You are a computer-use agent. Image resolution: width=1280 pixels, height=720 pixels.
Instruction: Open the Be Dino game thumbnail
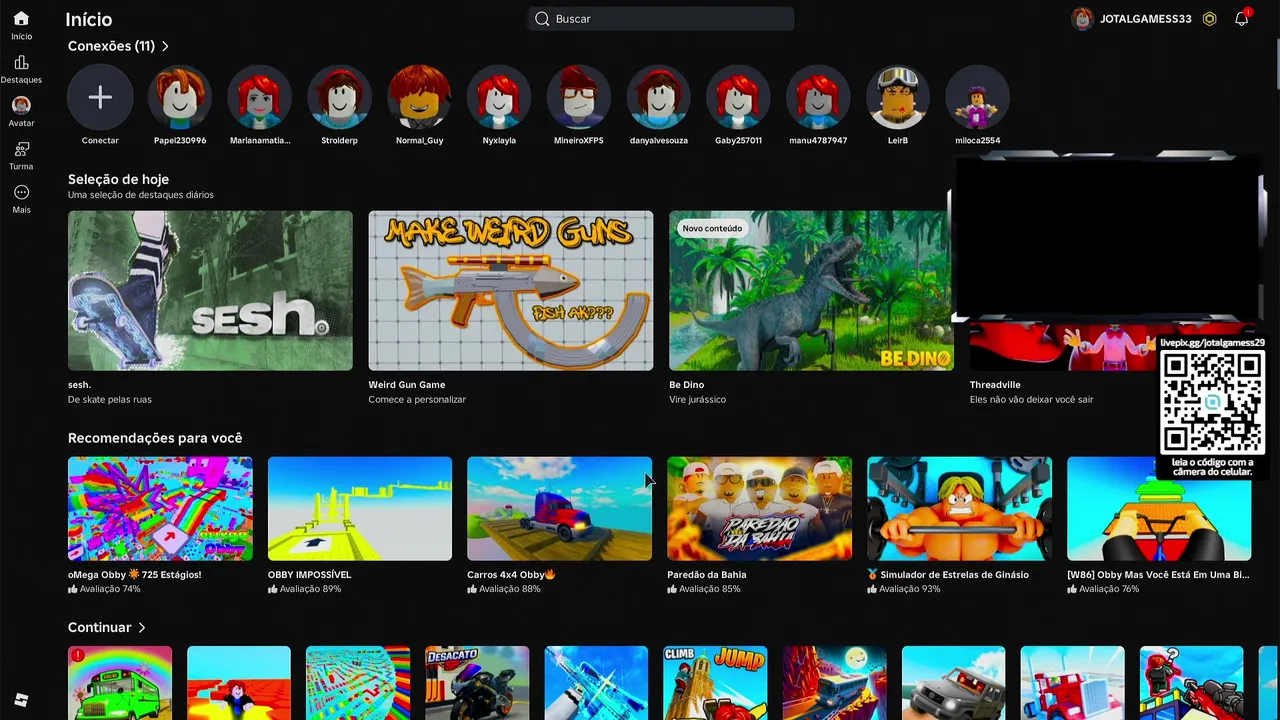(811, 290)
